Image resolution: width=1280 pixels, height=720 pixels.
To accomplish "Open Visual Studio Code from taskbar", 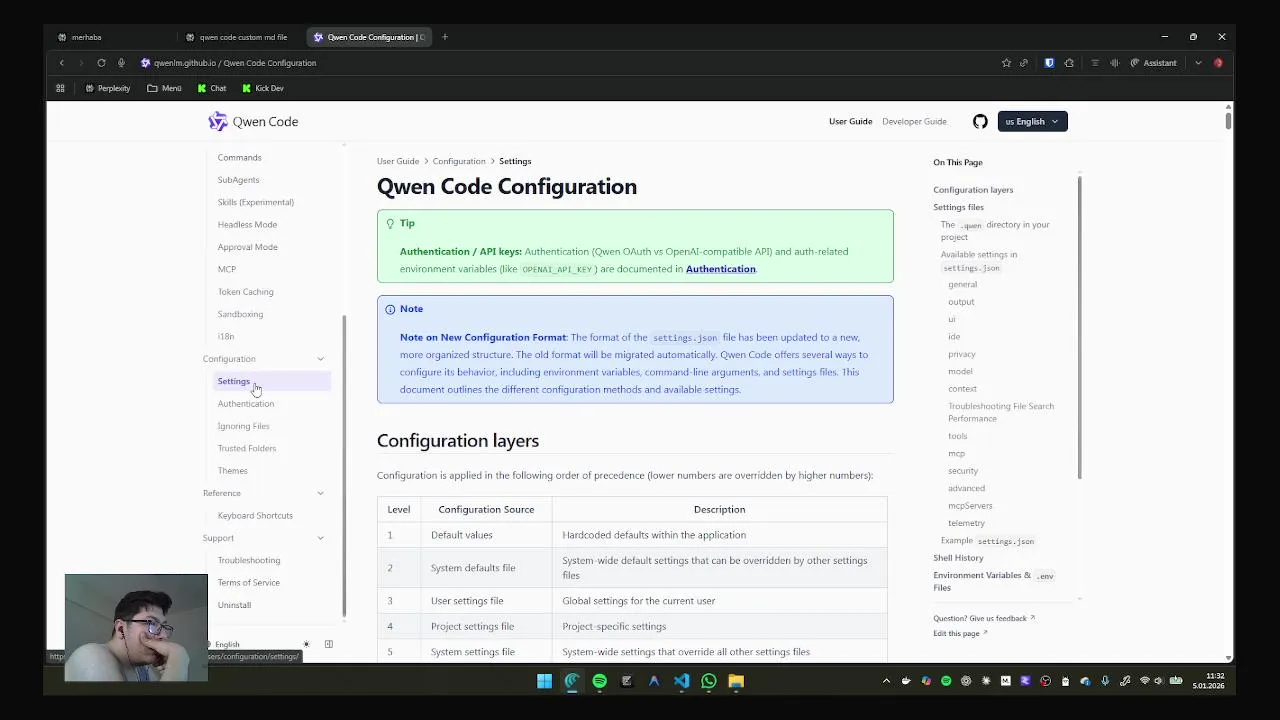I will pyautogui.click(x=681, y=681).
